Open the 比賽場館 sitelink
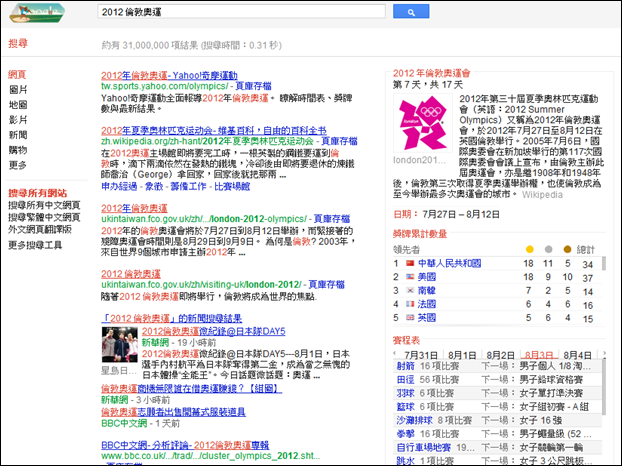 [232, 186]
